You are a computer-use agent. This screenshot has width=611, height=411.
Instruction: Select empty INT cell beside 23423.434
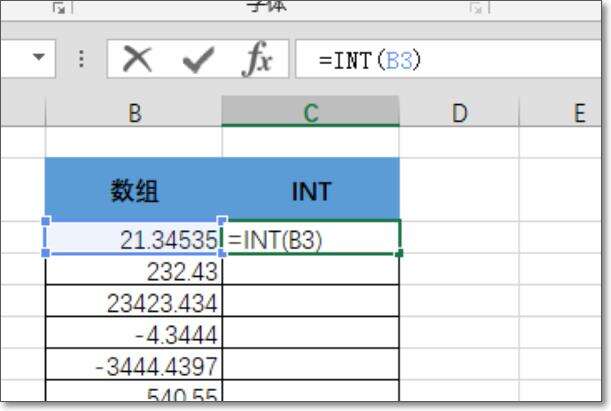tap(311, 301)
